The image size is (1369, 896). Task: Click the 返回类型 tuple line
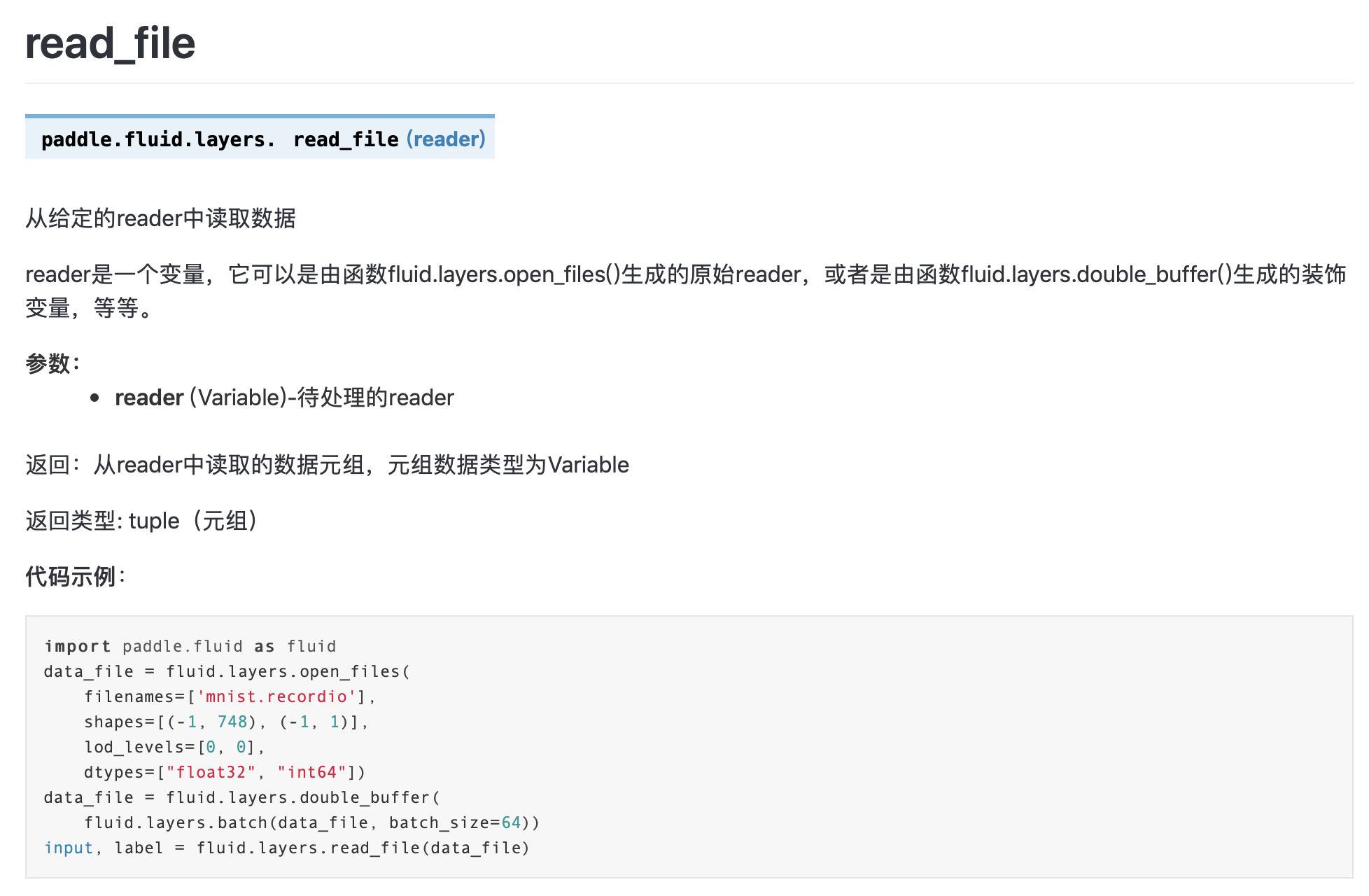pos(141,521)
